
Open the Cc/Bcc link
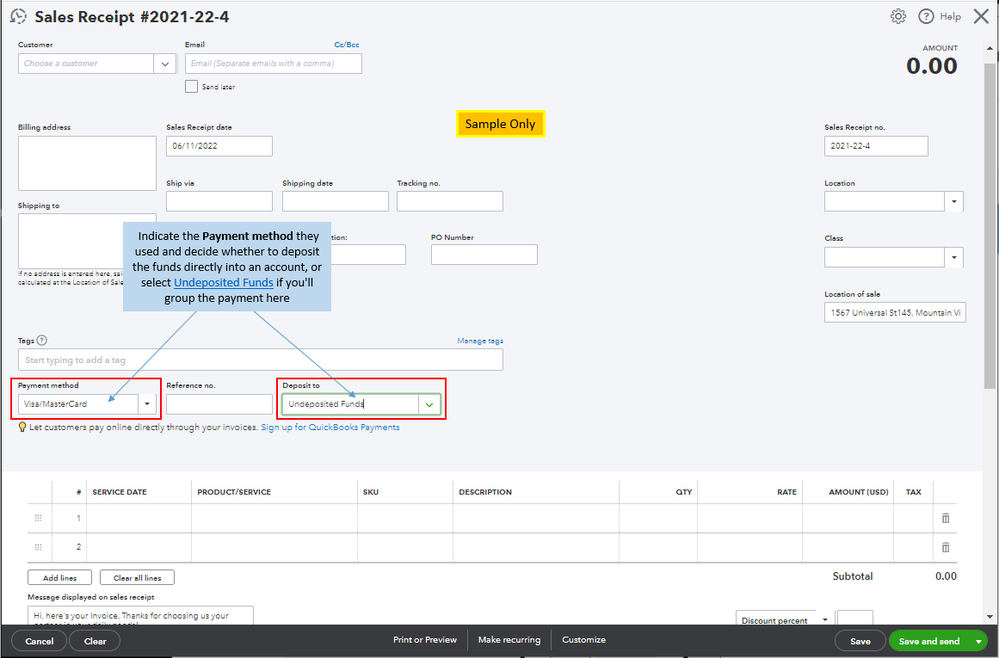[x=347, y=45]
